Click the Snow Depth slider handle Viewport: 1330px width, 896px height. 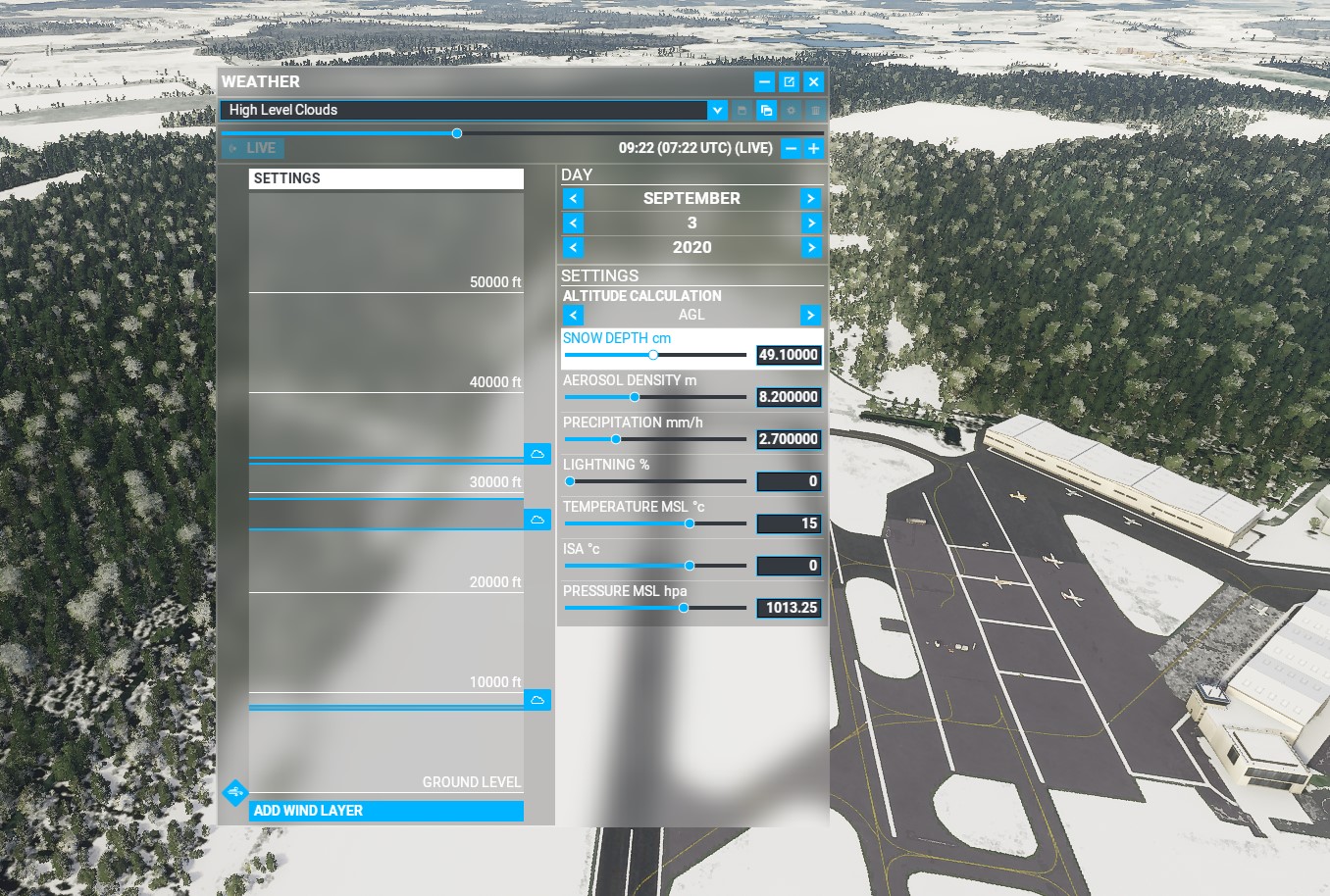coord(653,355)
